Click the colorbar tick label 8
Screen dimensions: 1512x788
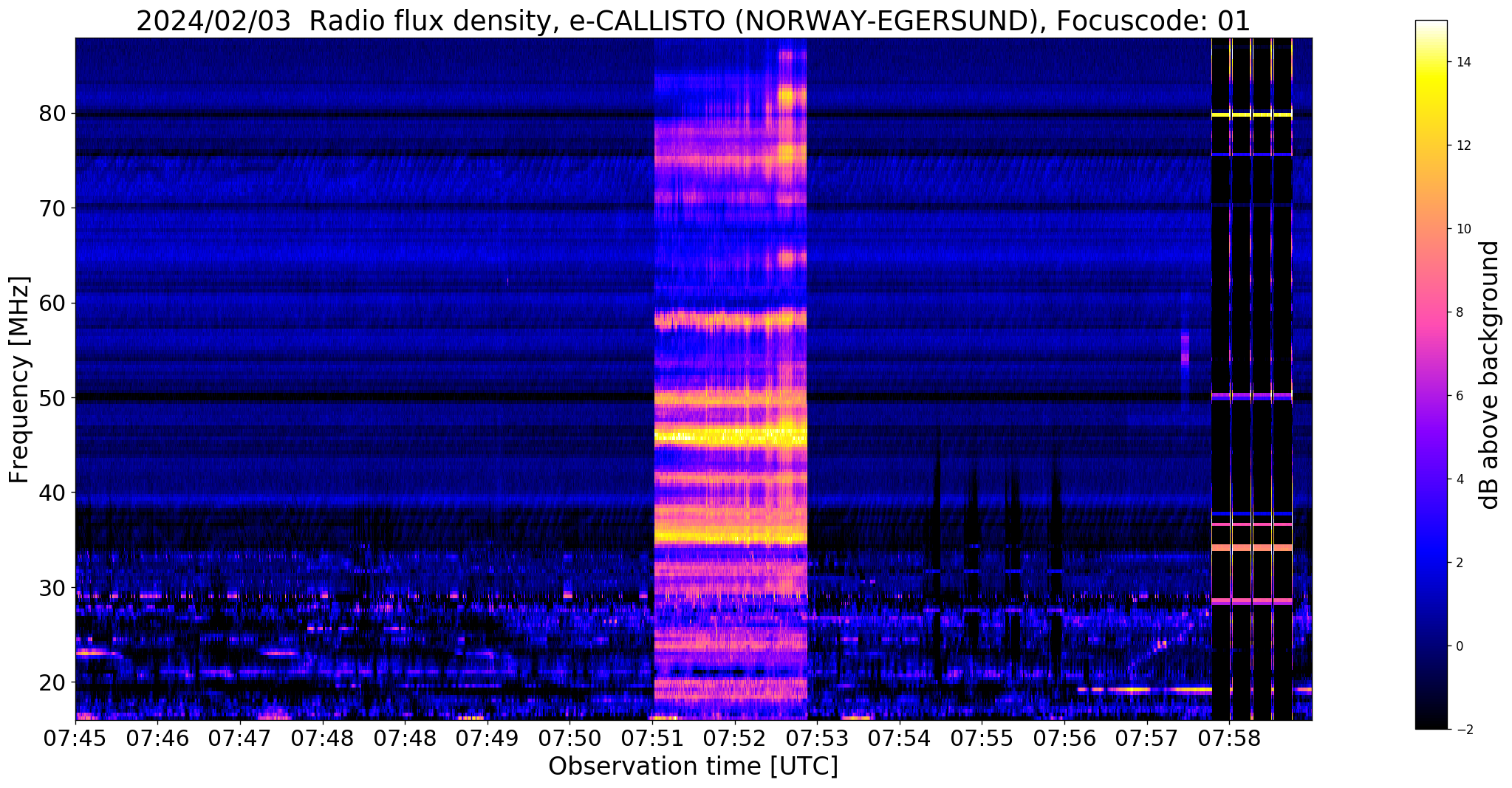1460,312
